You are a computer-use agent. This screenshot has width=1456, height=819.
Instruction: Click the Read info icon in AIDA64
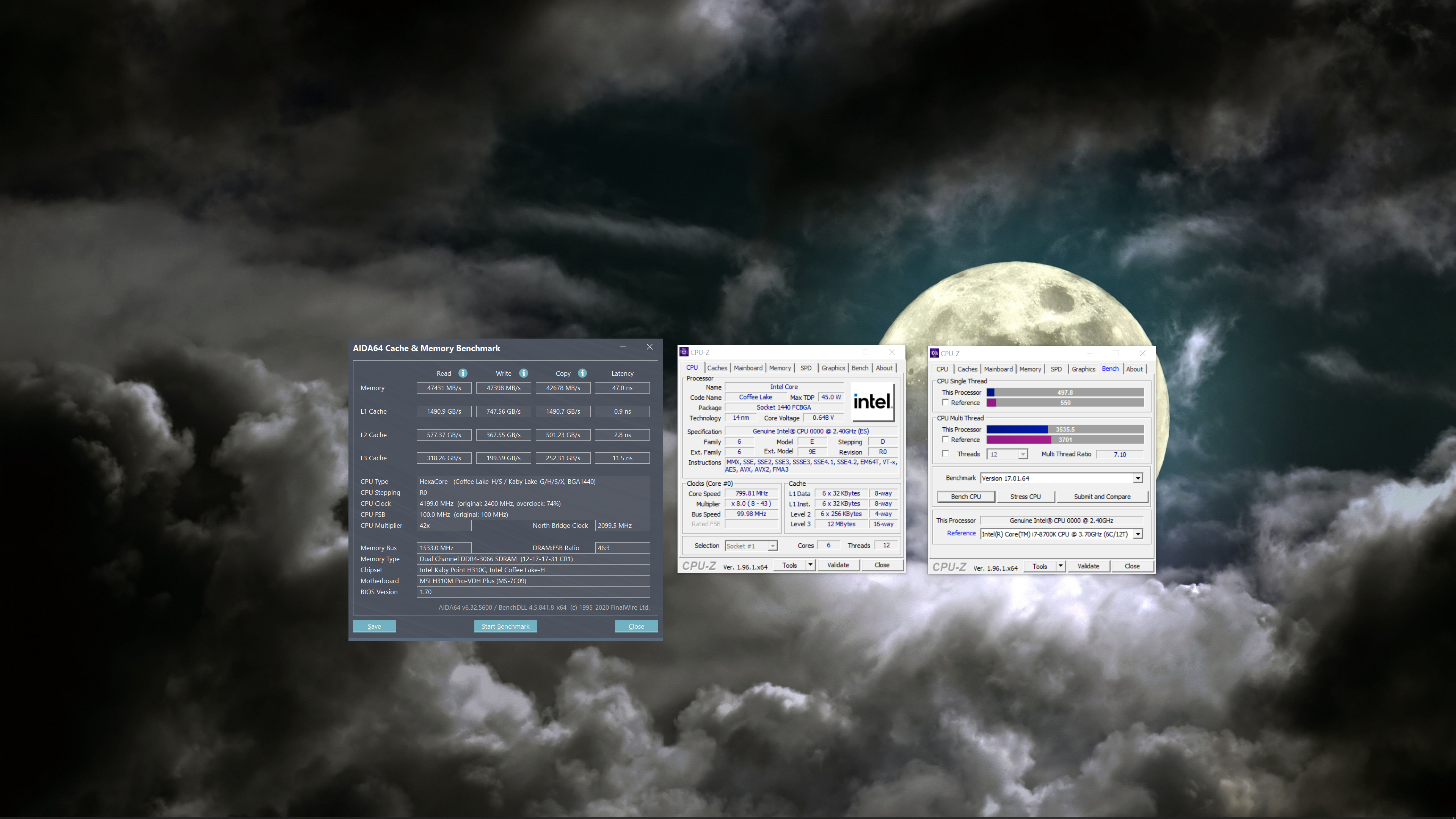pos(463,373)
